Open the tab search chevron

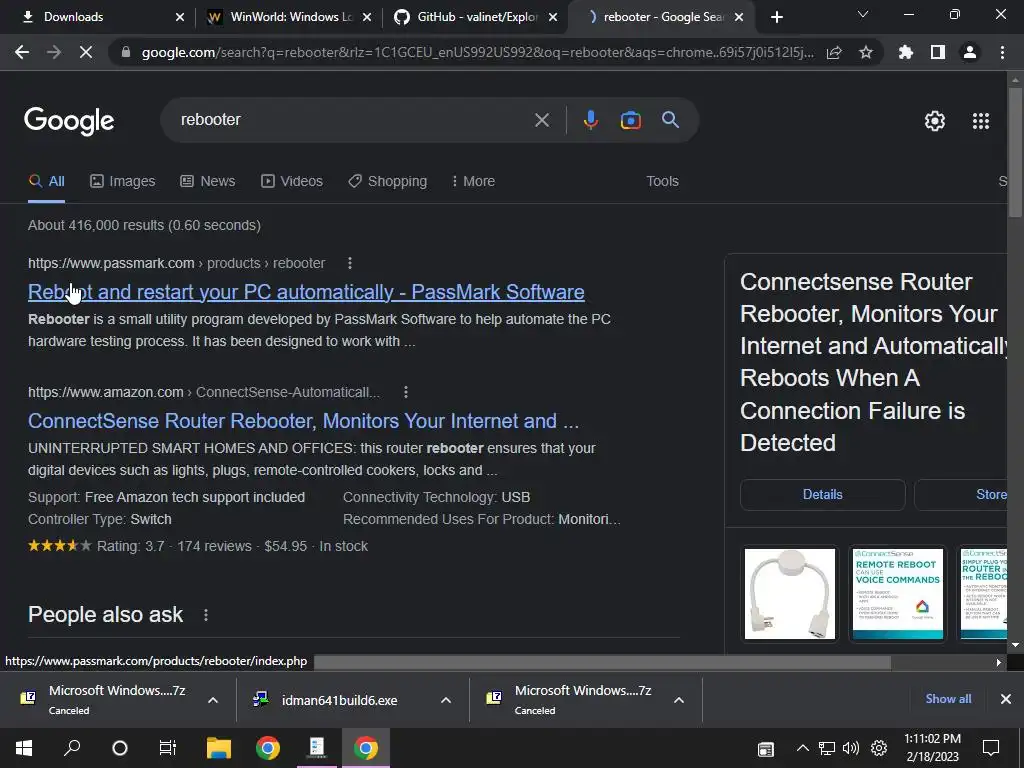point(863,14)
